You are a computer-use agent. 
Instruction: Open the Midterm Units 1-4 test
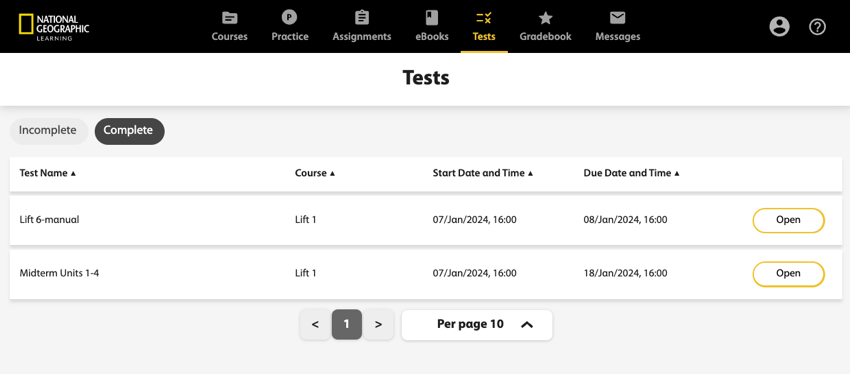788,274
